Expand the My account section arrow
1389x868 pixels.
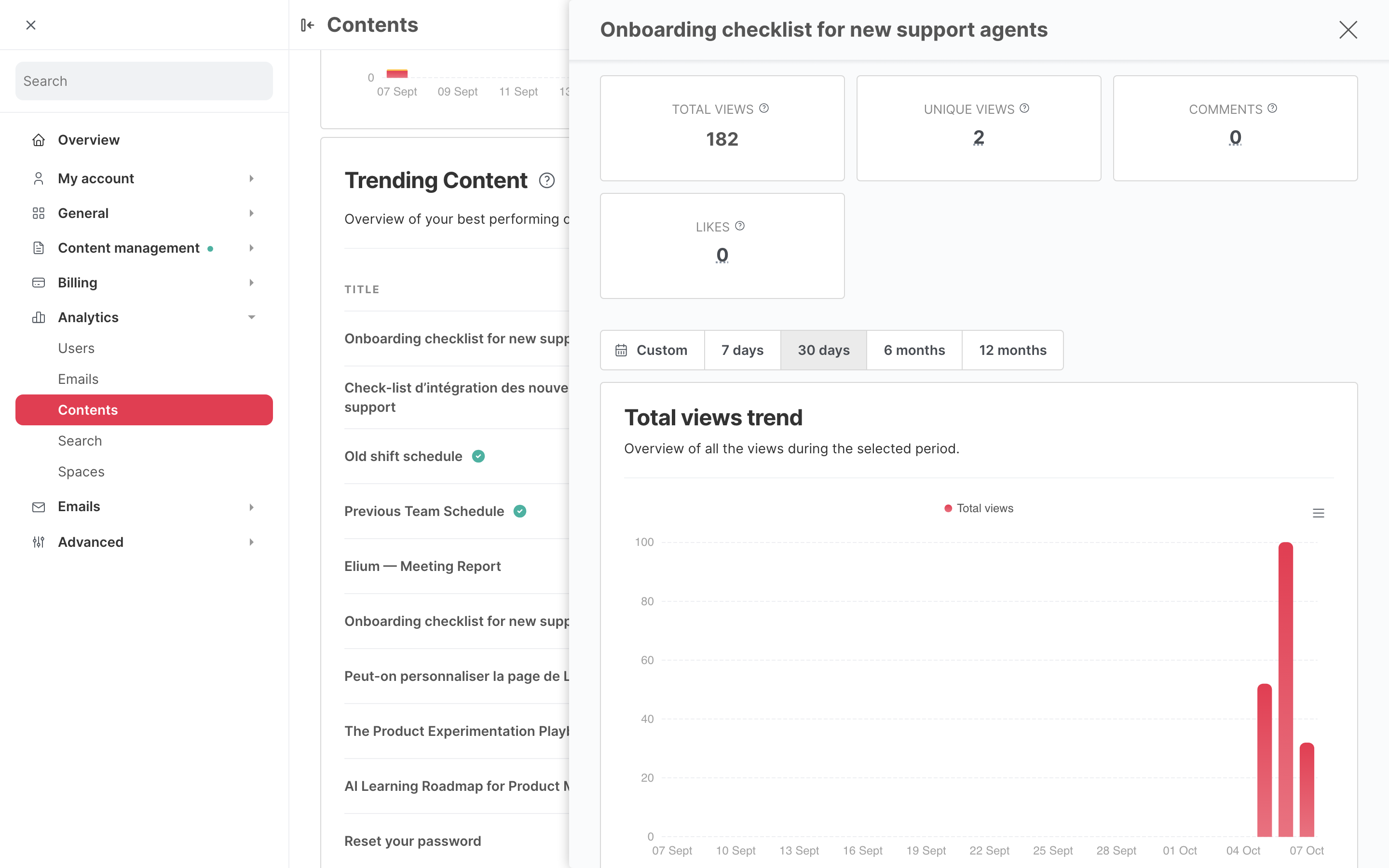pyautogui.click(x=251, y=178)
